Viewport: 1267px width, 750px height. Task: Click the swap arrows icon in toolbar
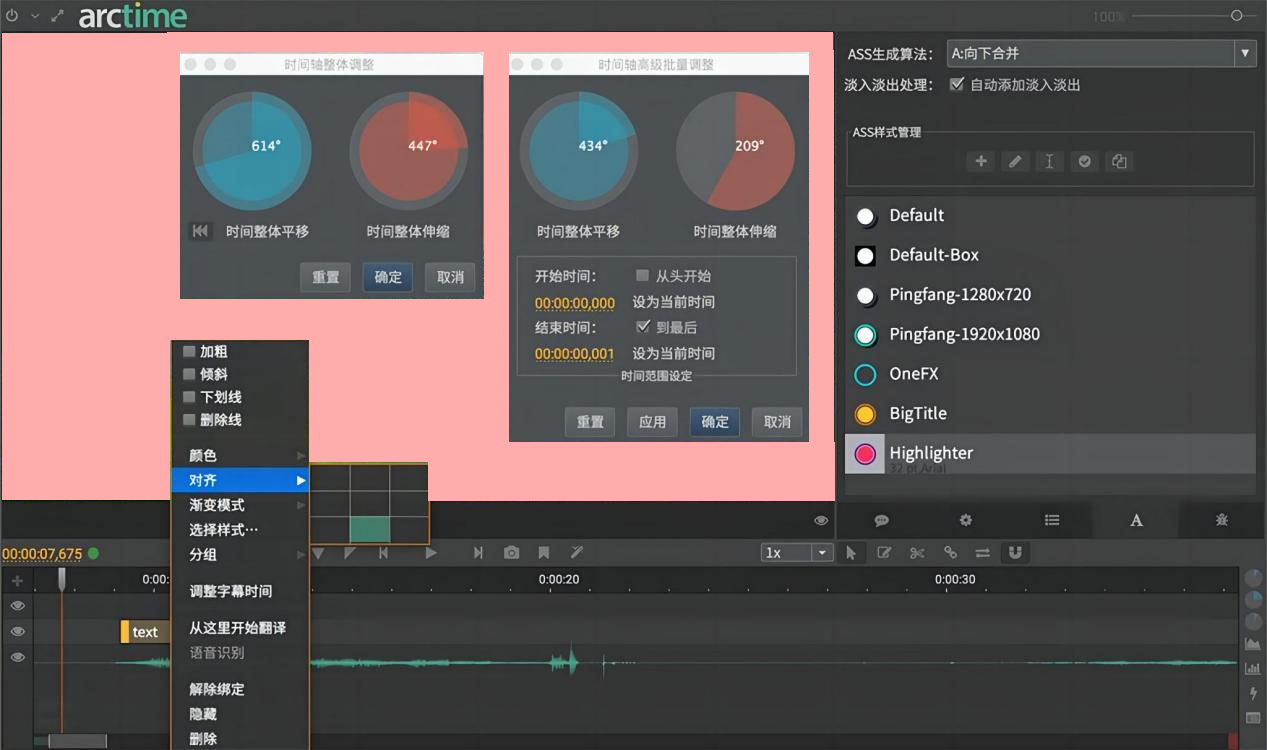click(983, 552)
